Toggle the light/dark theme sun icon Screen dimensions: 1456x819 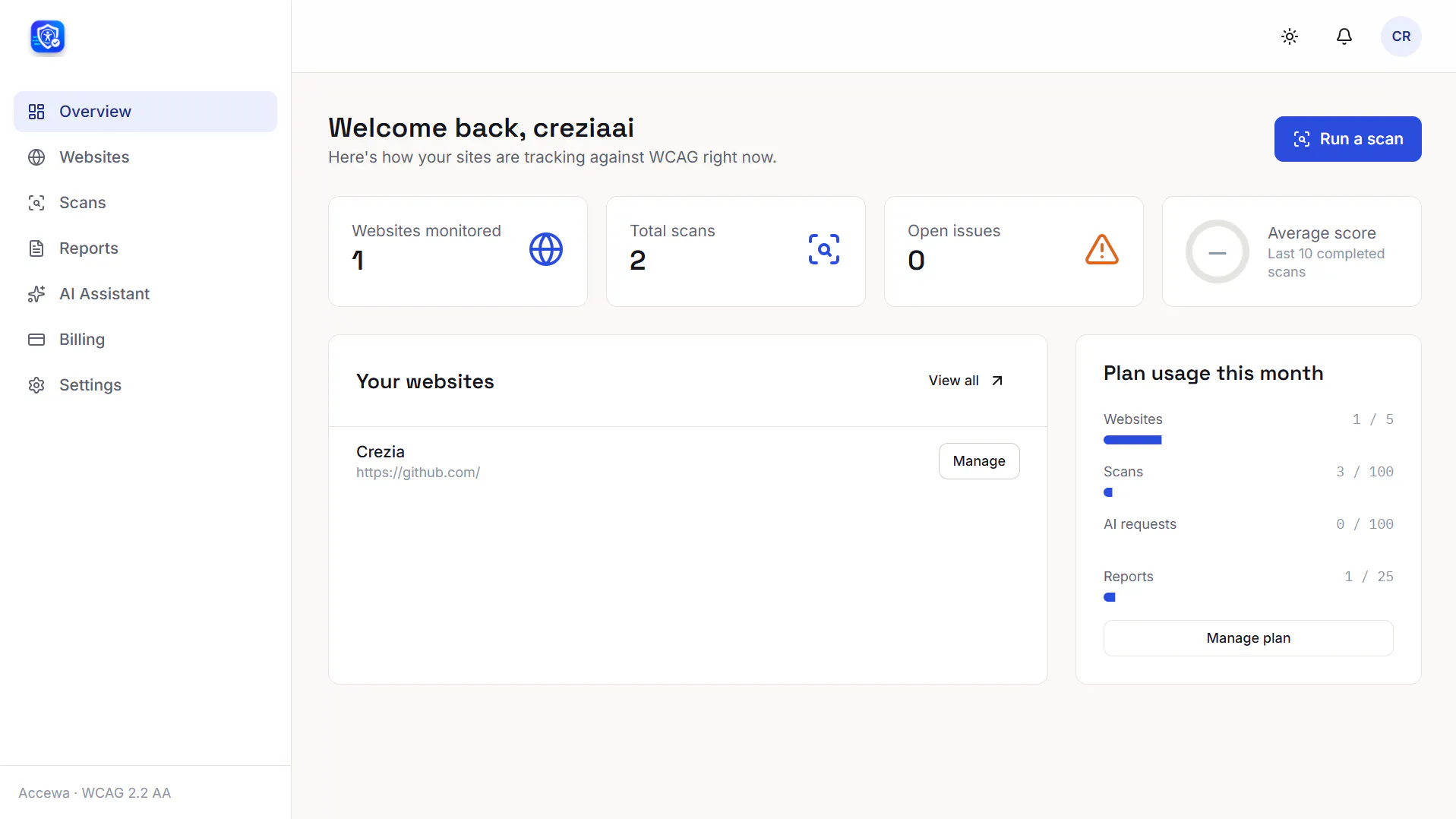click(1290, 36)
